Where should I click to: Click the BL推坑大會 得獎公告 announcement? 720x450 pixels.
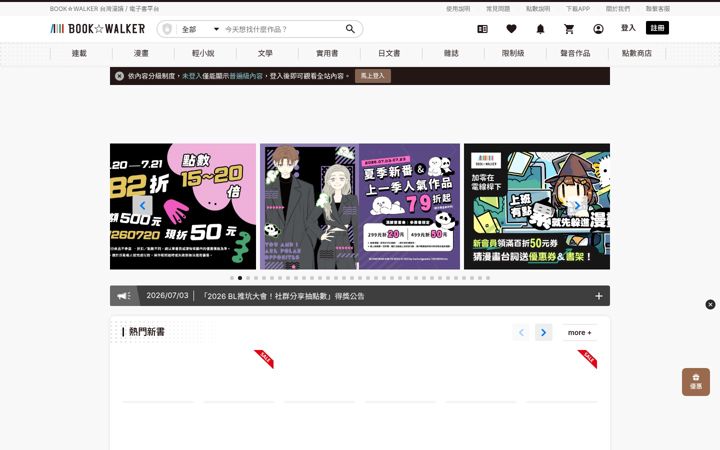point(283,296)
